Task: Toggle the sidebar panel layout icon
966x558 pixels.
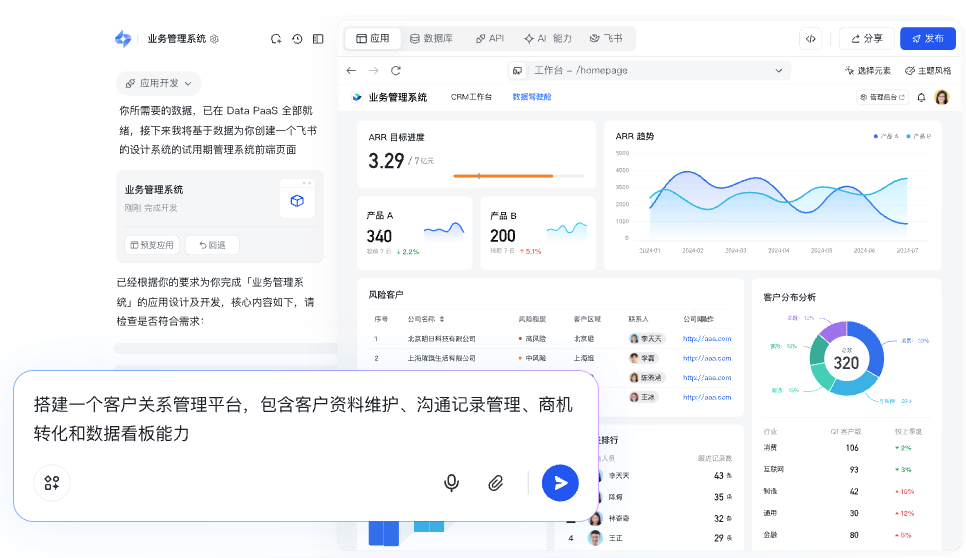Action: point(318,39)
